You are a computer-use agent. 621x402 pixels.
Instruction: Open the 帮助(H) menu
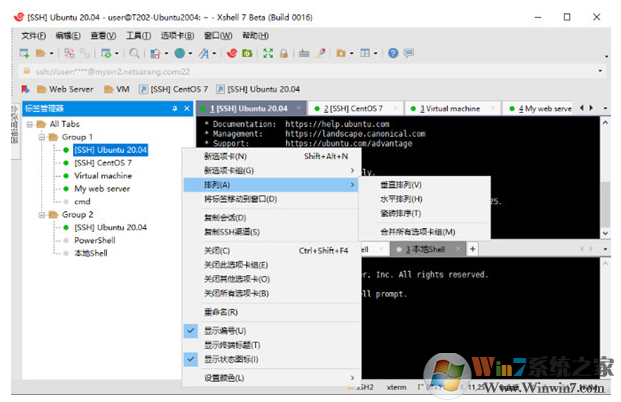(255, 36)
